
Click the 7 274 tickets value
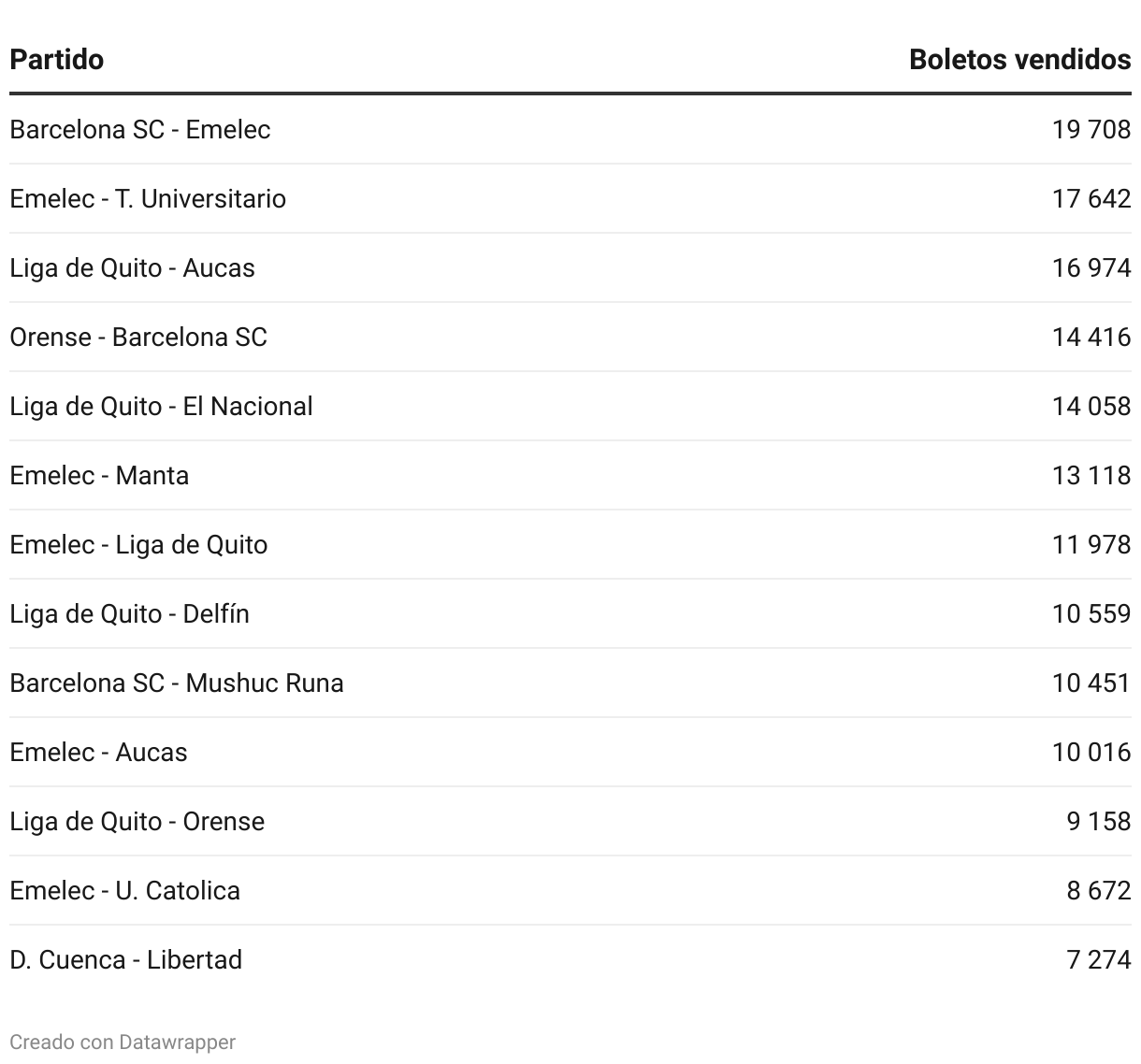click(x=1099, y=959)
